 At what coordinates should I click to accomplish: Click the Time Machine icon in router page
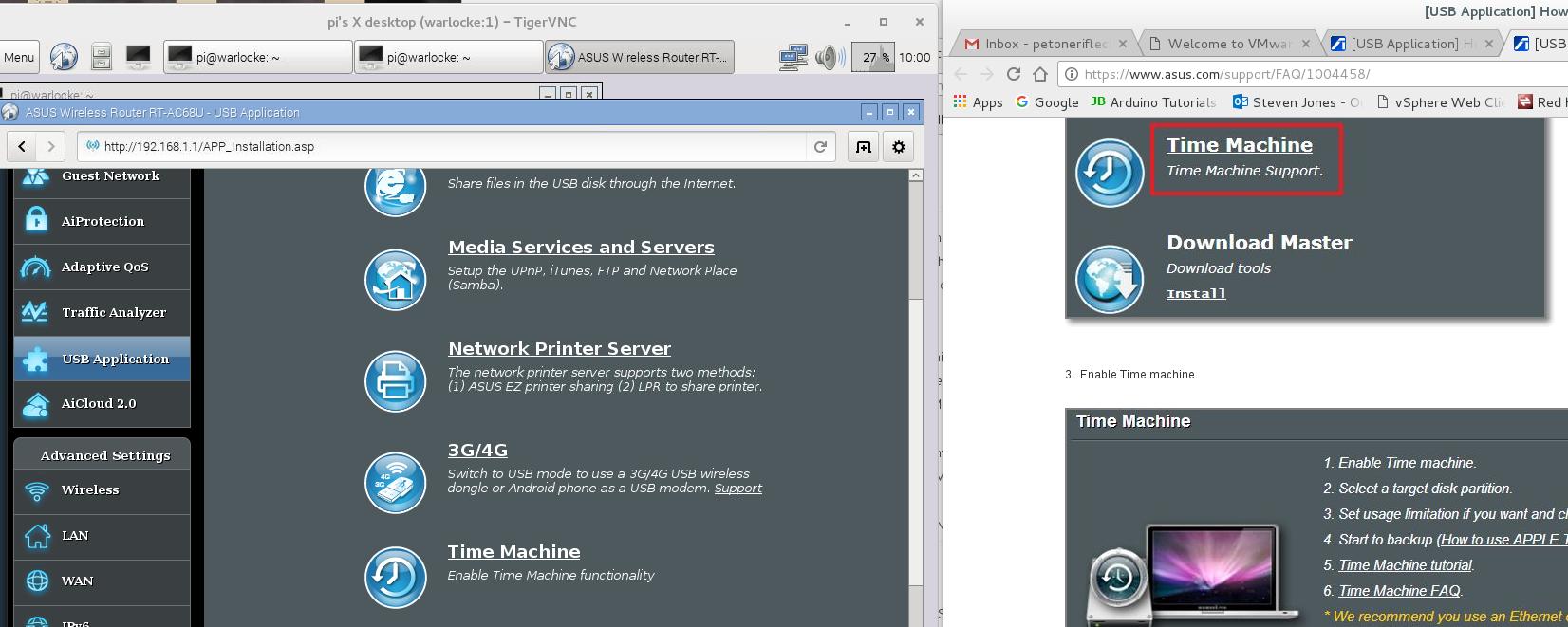396,577
